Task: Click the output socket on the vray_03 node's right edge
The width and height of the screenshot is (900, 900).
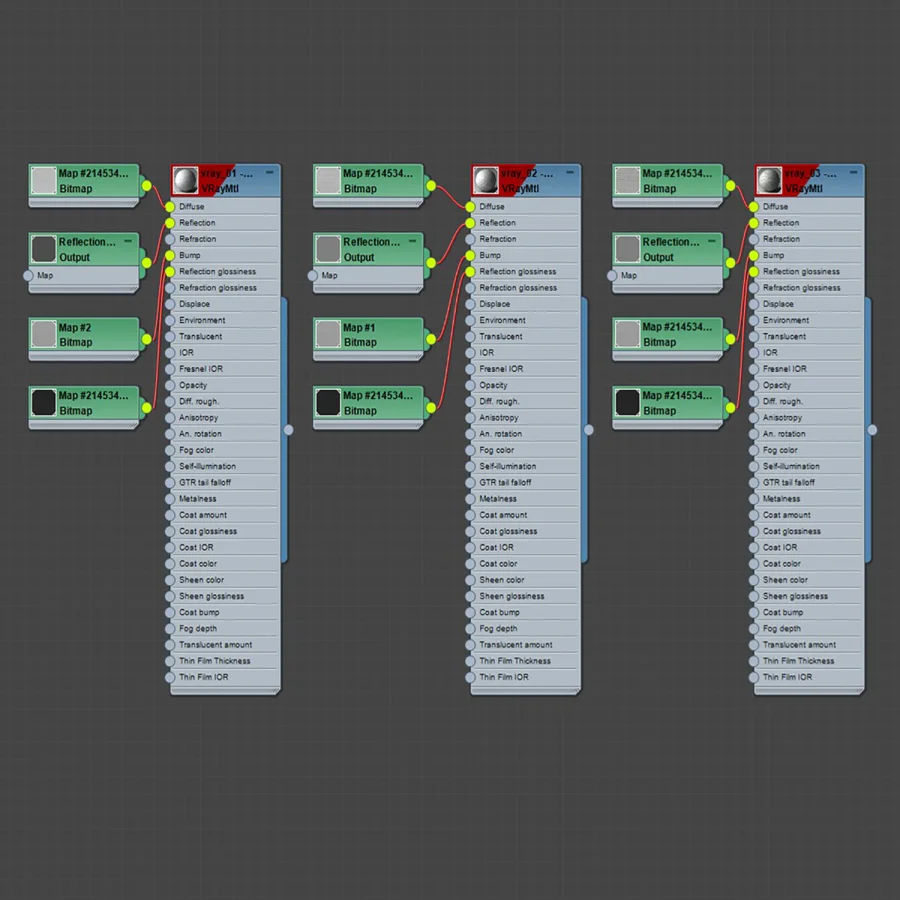Action: click(872, 430)
